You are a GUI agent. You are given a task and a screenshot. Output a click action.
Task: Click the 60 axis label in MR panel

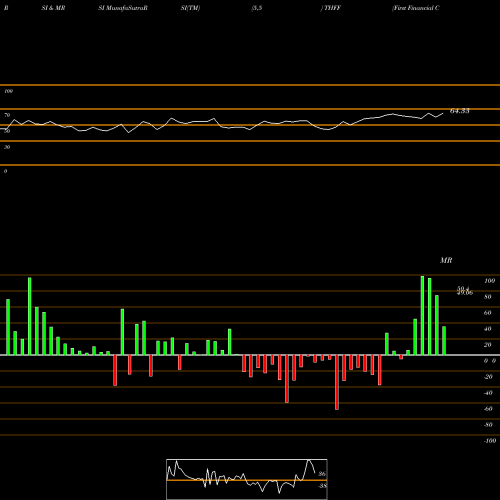pos(488,313)
